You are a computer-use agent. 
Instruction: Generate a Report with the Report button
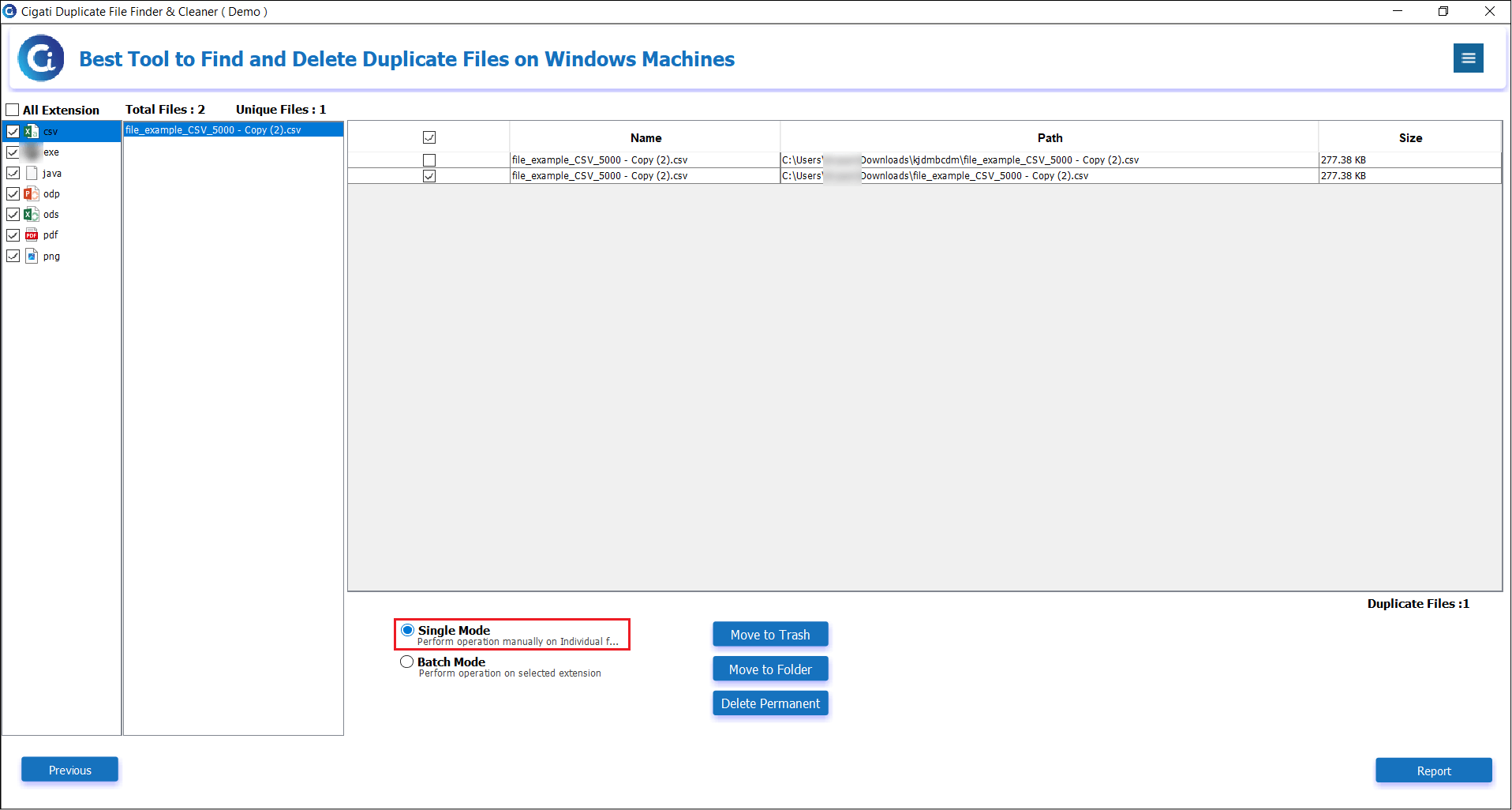click(1434, 771)
